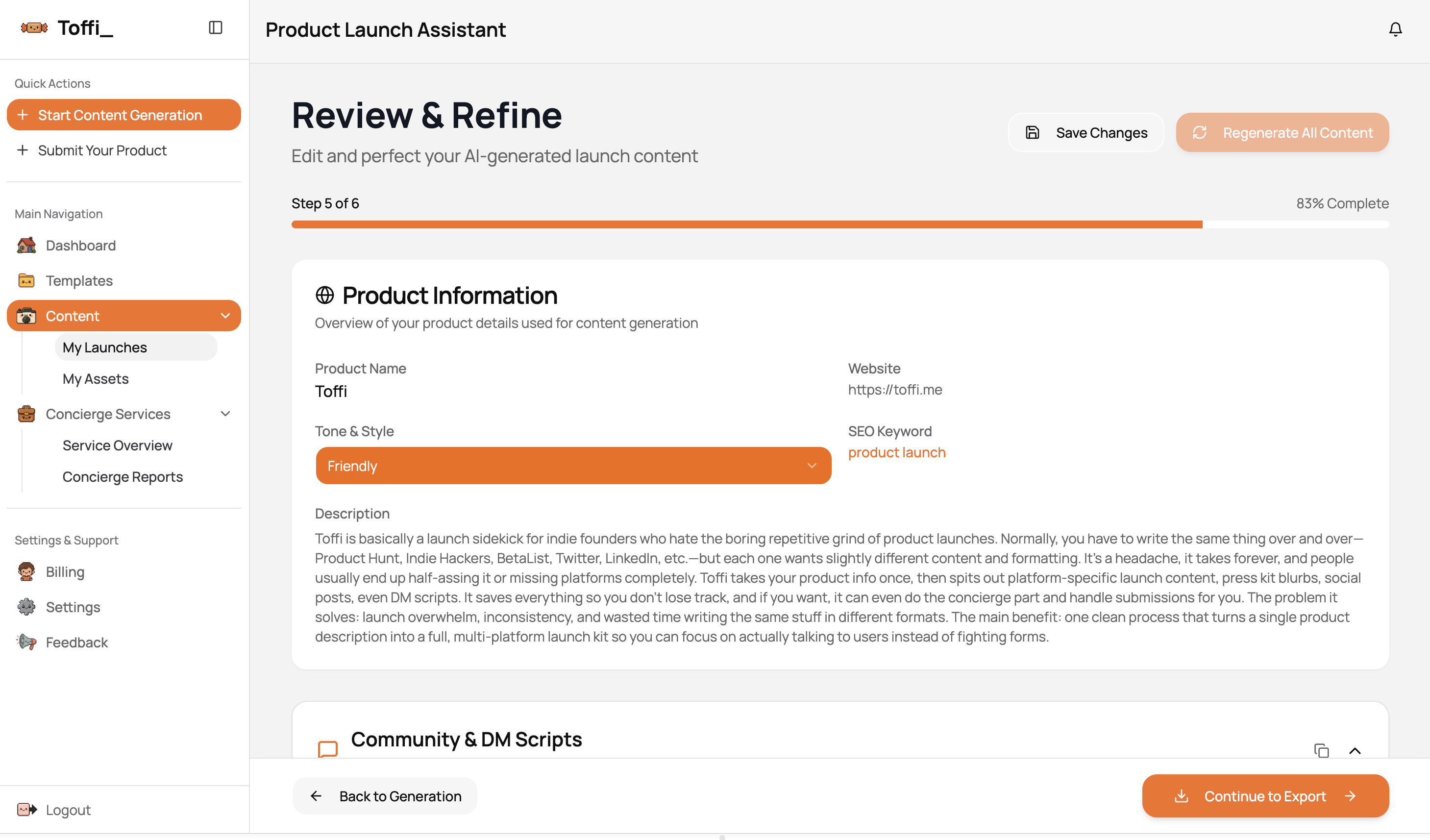The height and width of the screenshot is (840, 1430).
Task: Collapse the Community & DM Scripts section
Action: 1355,750
